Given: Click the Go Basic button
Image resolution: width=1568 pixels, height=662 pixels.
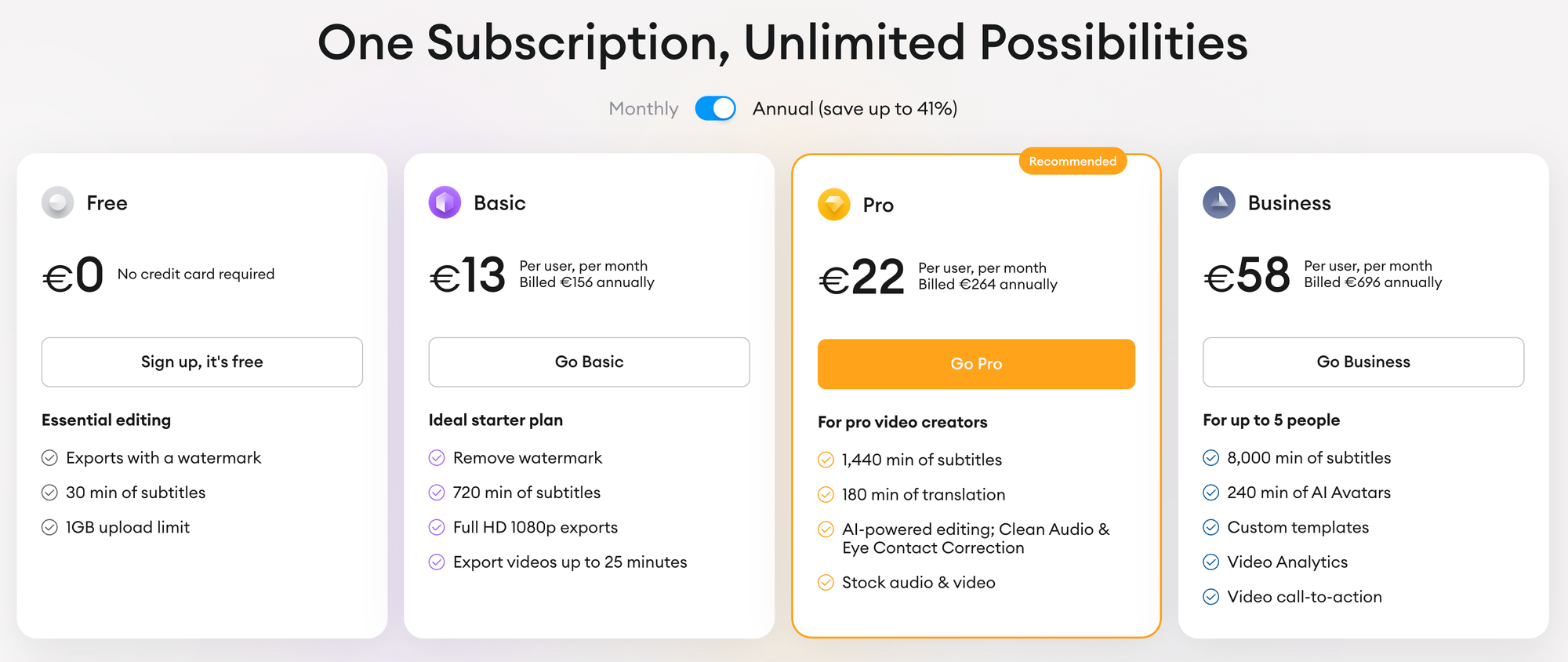Looking at the screenshot, I should tap(589, 362).
